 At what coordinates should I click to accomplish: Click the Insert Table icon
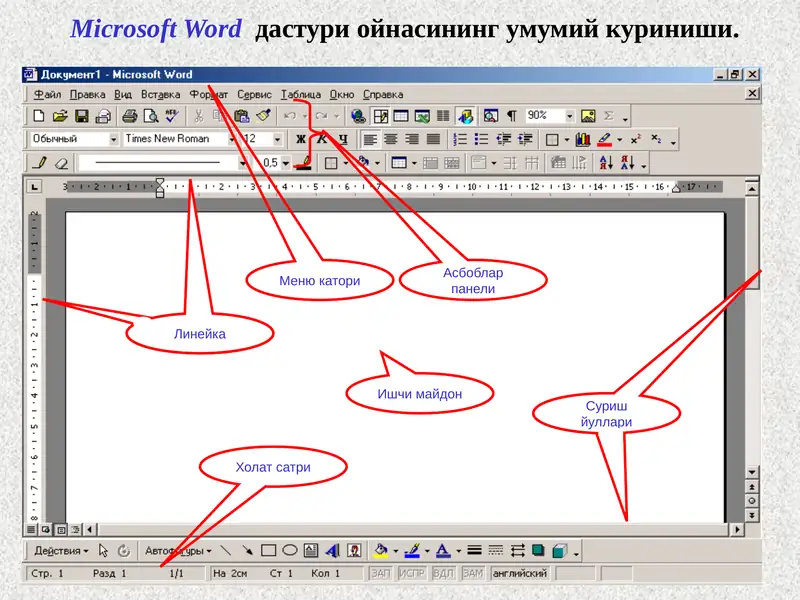pyautogui.click(x=401, y=116)
